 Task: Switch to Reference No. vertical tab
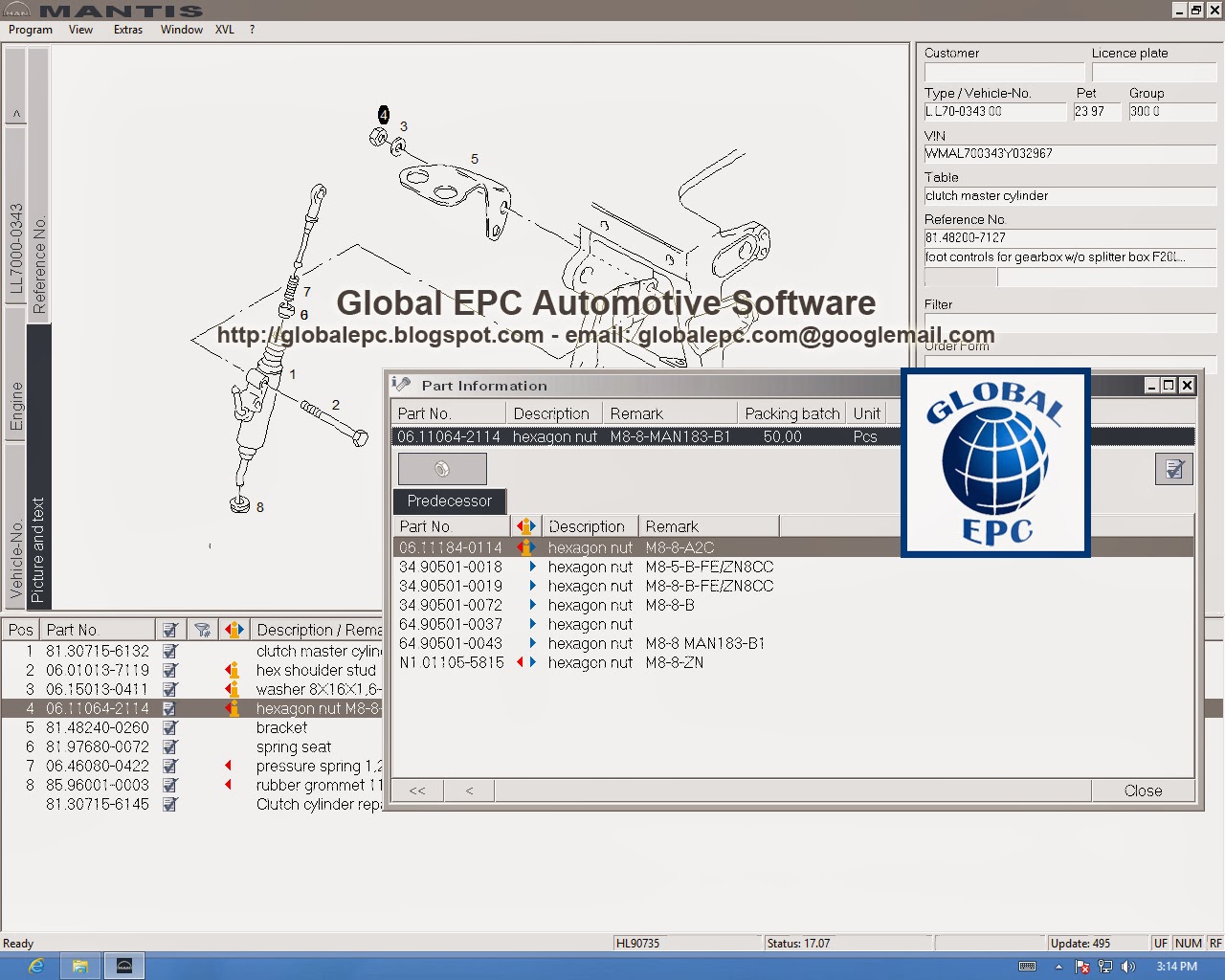pos(39,185)
